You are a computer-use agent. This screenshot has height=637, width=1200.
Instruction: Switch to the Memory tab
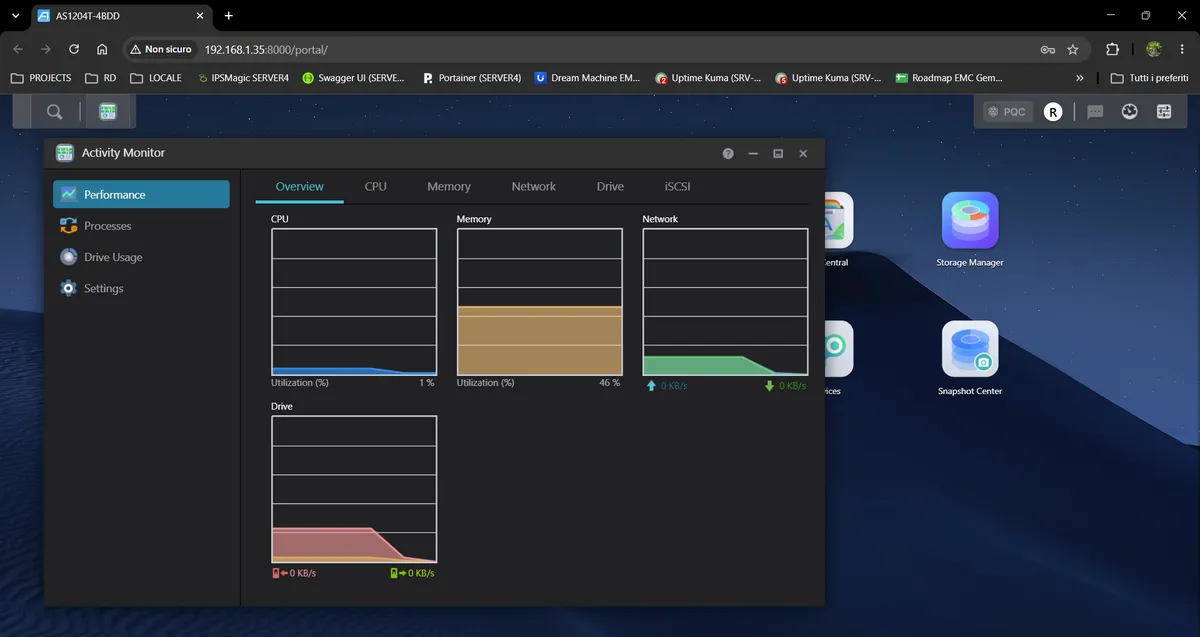[x=449, y=187]
